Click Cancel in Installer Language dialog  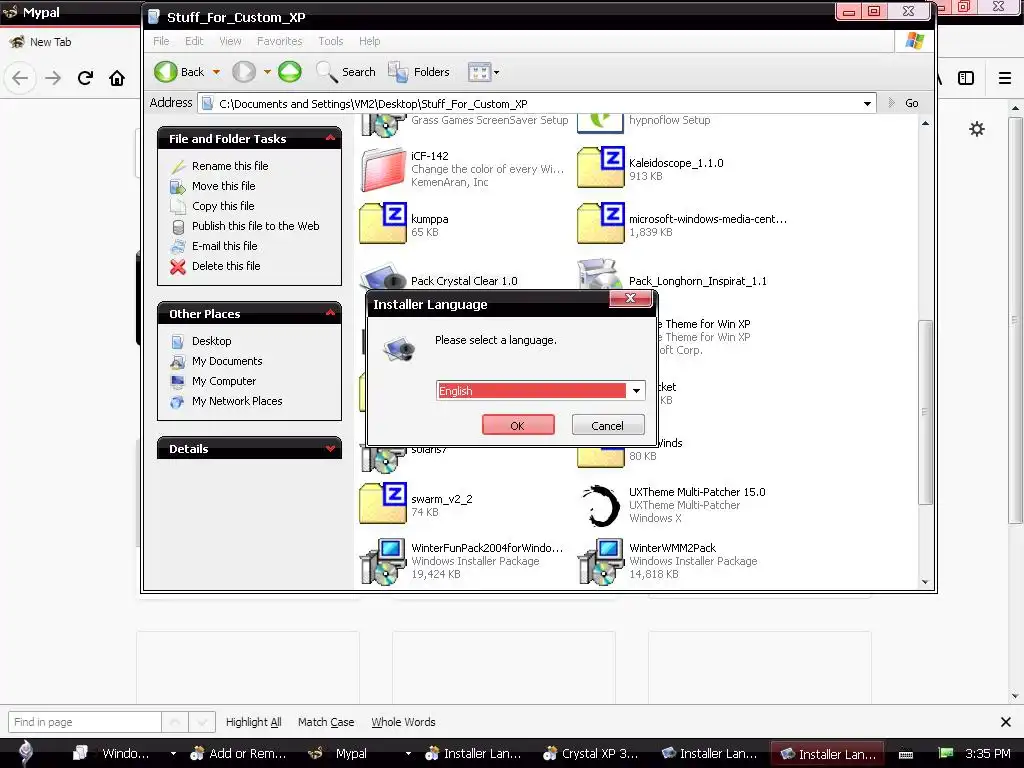point(607,425)
